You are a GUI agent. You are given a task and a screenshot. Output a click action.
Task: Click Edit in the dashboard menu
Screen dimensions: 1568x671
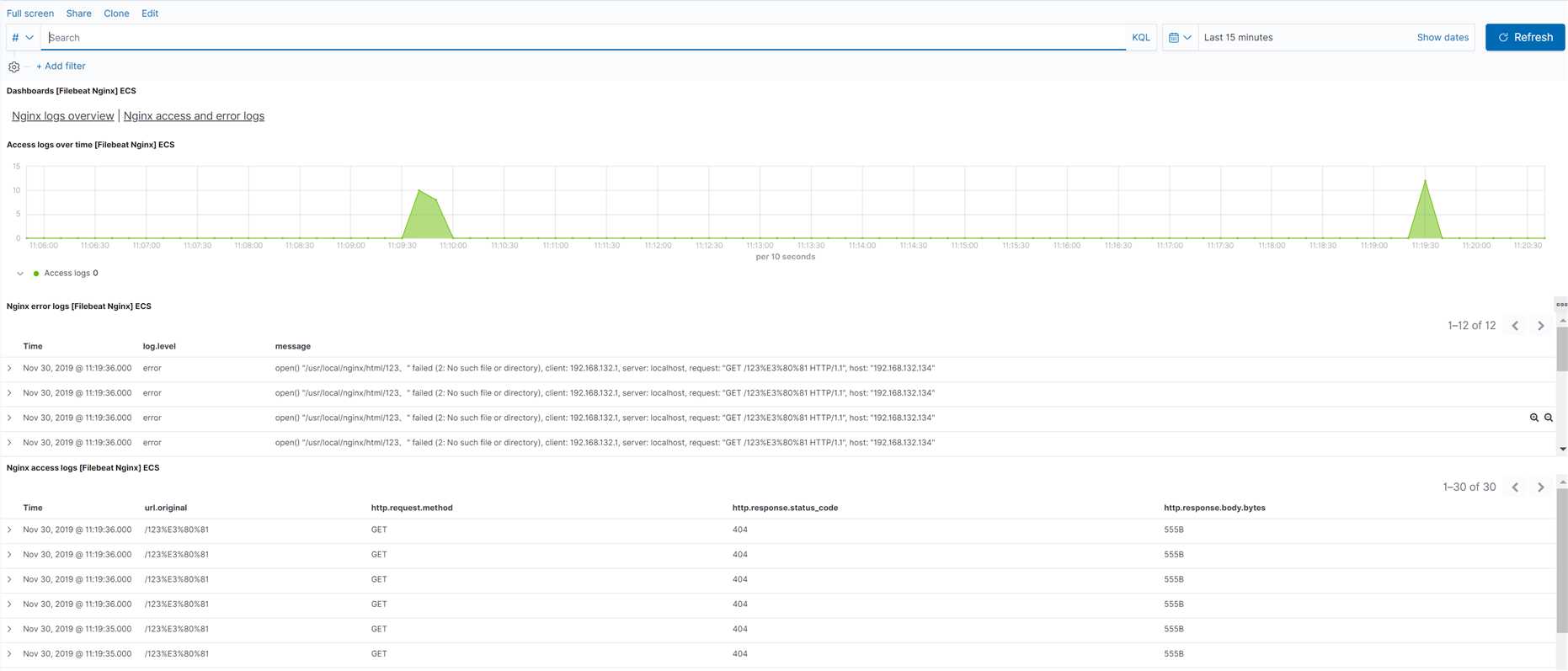(150, 13)
